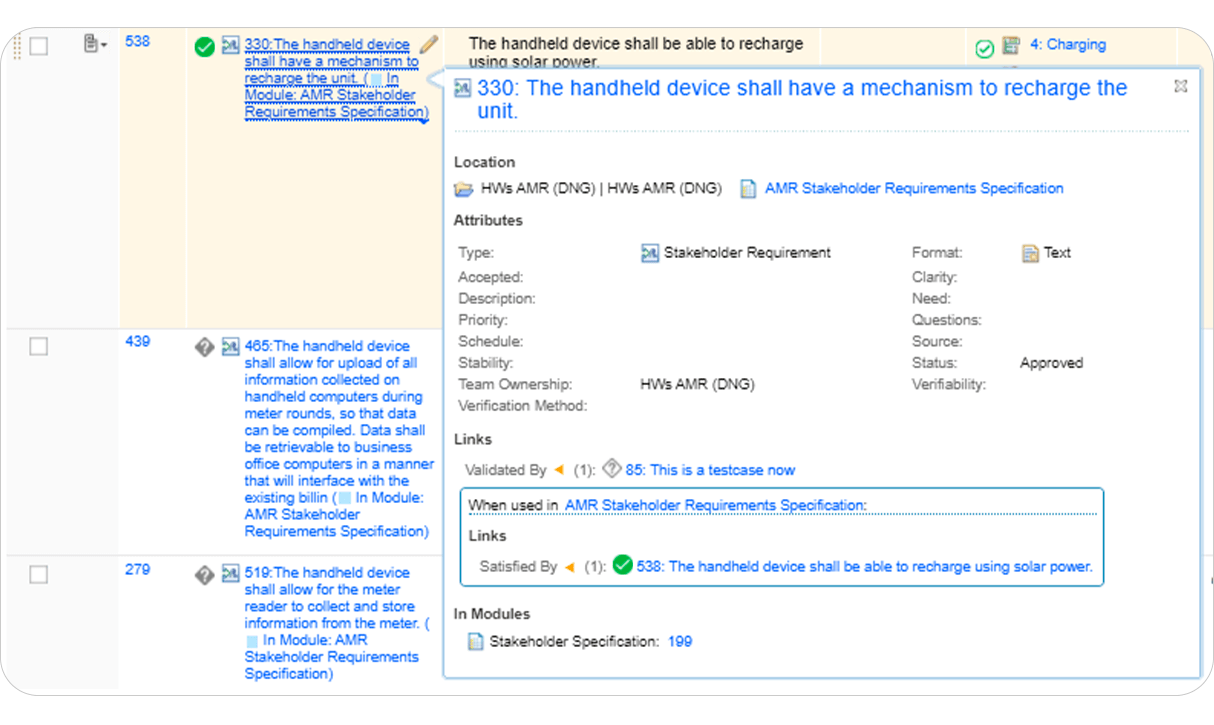The height and width of the screenshot is (725, 1214).
Task: Click the Text format icon in Attributes
Action: coord(1030,254)
